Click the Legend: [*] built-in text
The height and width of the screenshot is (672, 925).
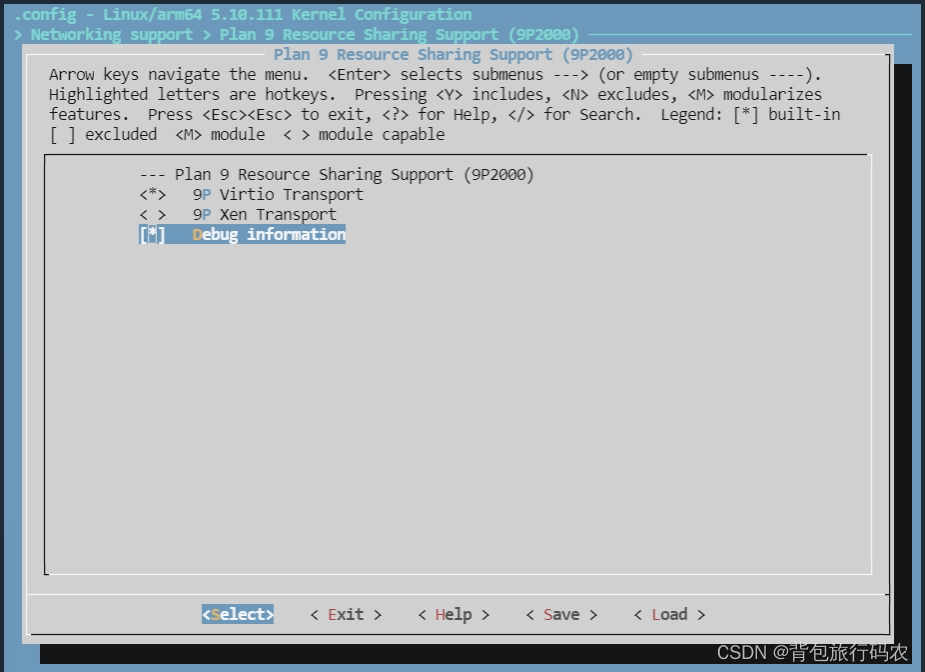click(x=750, y=114)
